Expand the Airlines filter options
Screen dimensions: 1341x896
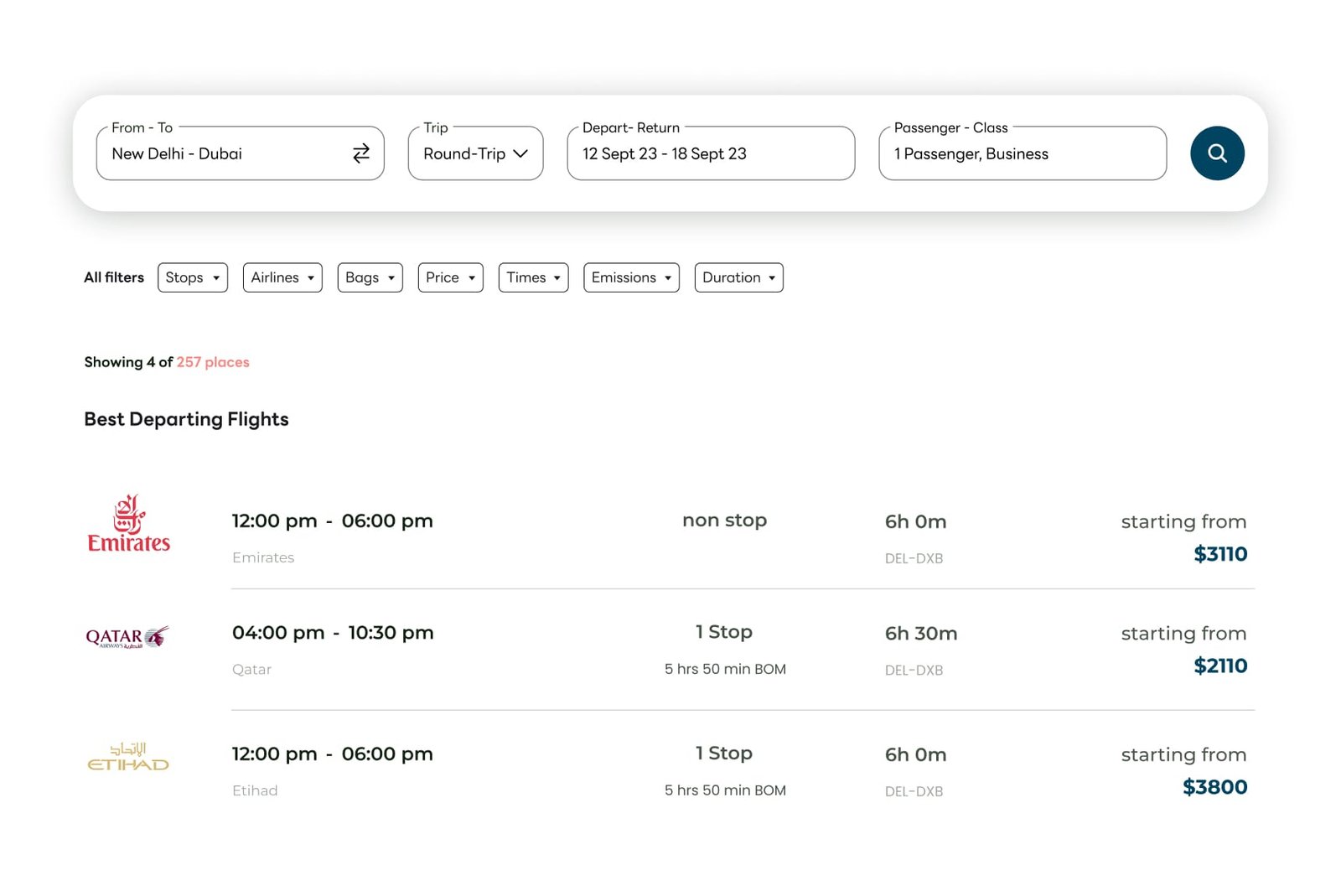pos(282,277)
